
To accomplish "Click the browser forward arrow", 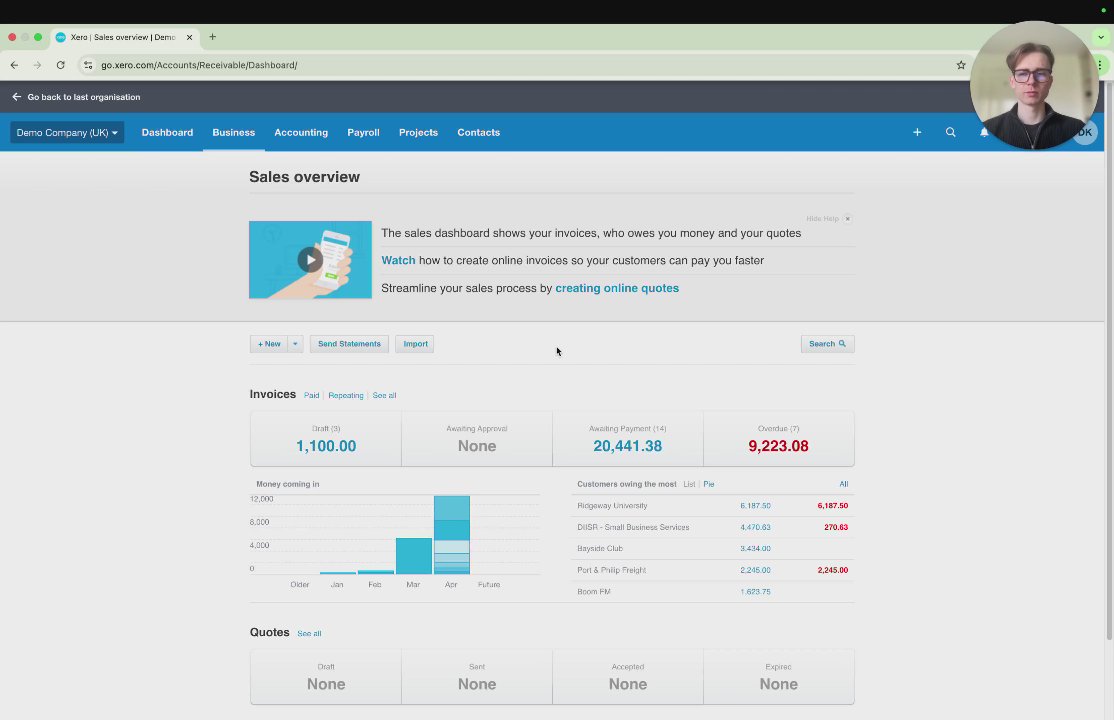I will point(37,65).
